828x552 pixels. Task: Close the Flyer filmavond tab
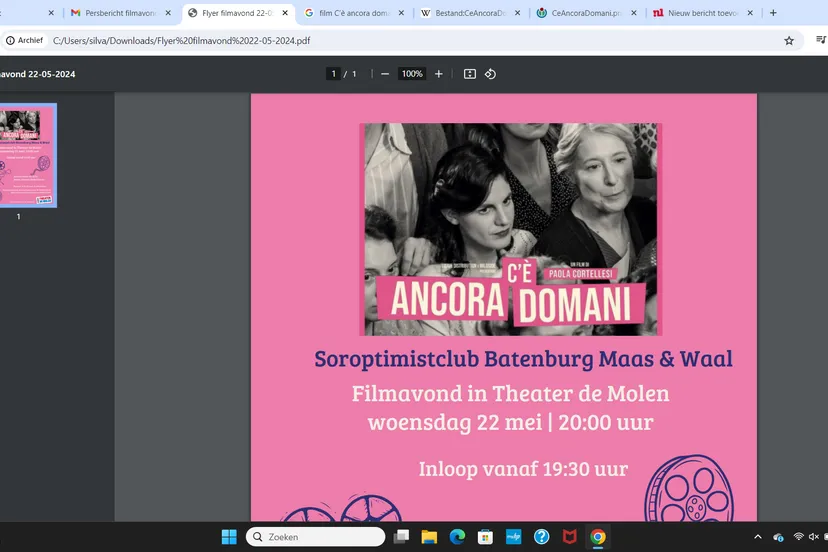point(285,13)
